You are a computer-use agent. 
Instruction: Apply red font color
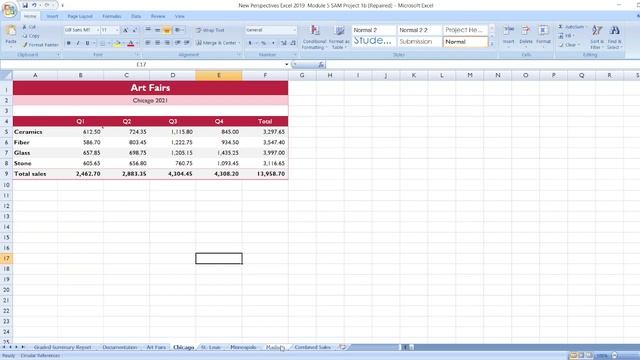click(131, 43)
